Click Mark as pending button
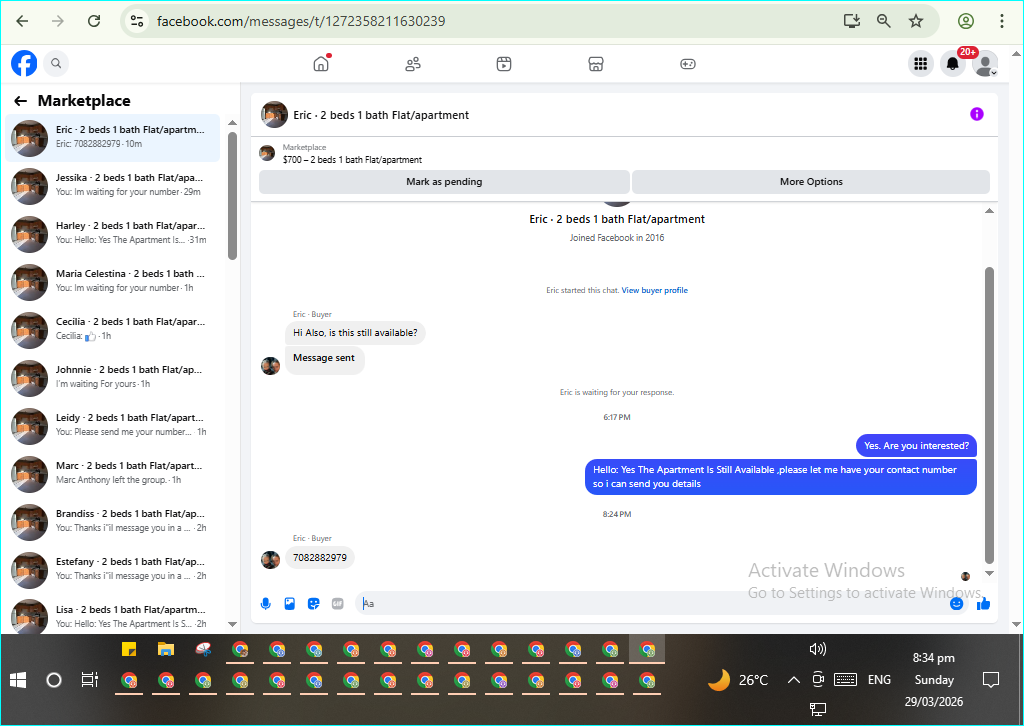Screen dimensions: 1024x726 [444, 182]
